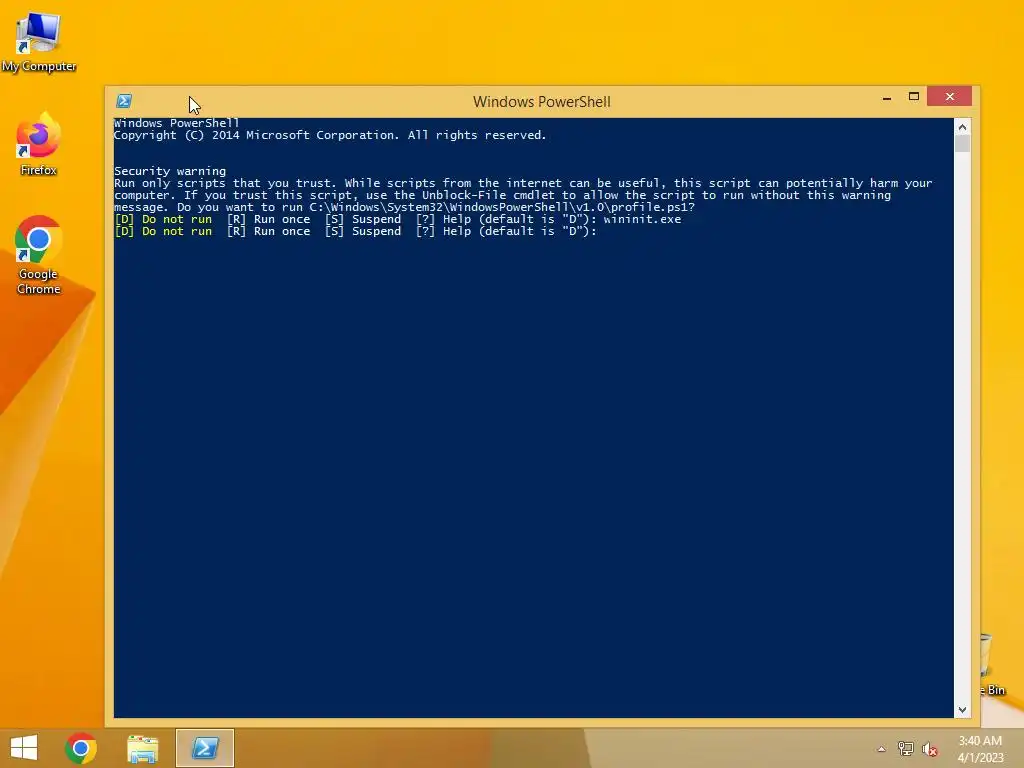Select the PowerShell taskbar button

click(x=204, y=748)
